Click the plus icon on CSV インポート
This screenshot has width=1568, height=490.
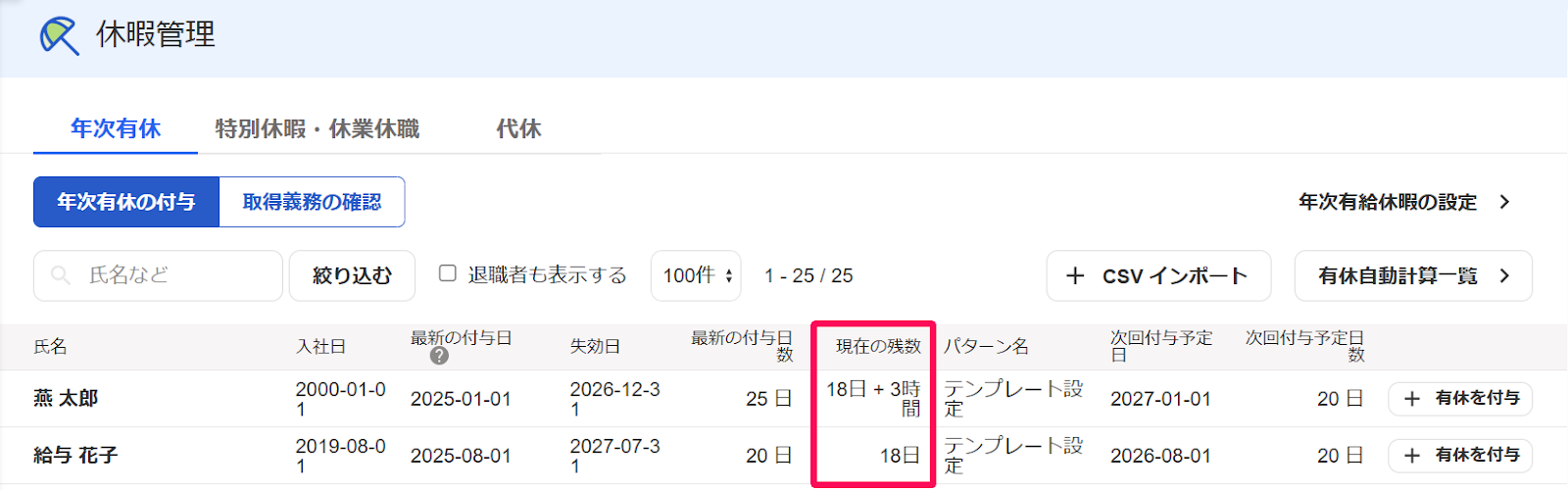click(1075, 276)
